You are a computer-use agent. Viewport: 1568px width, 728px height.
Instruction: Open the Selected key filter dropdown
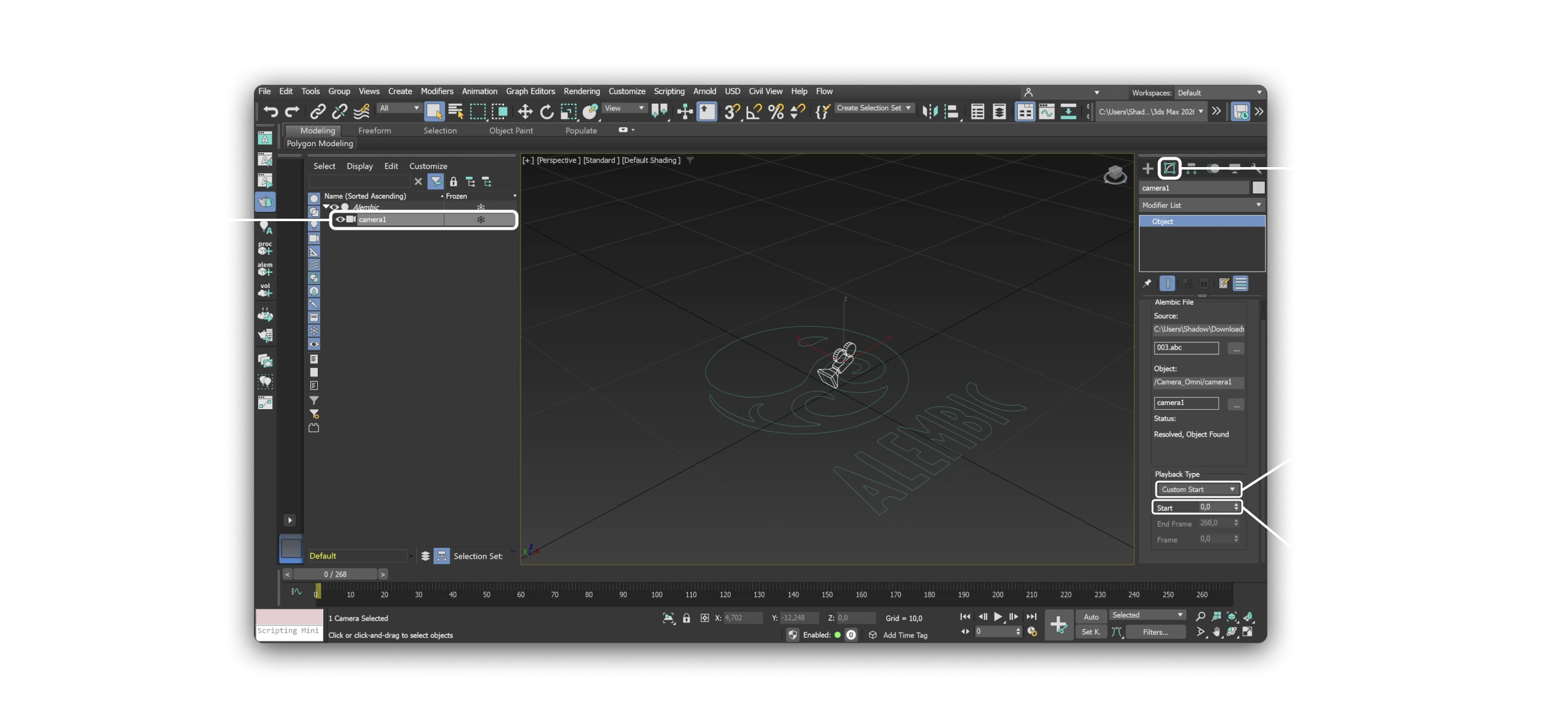point(1147,615)
